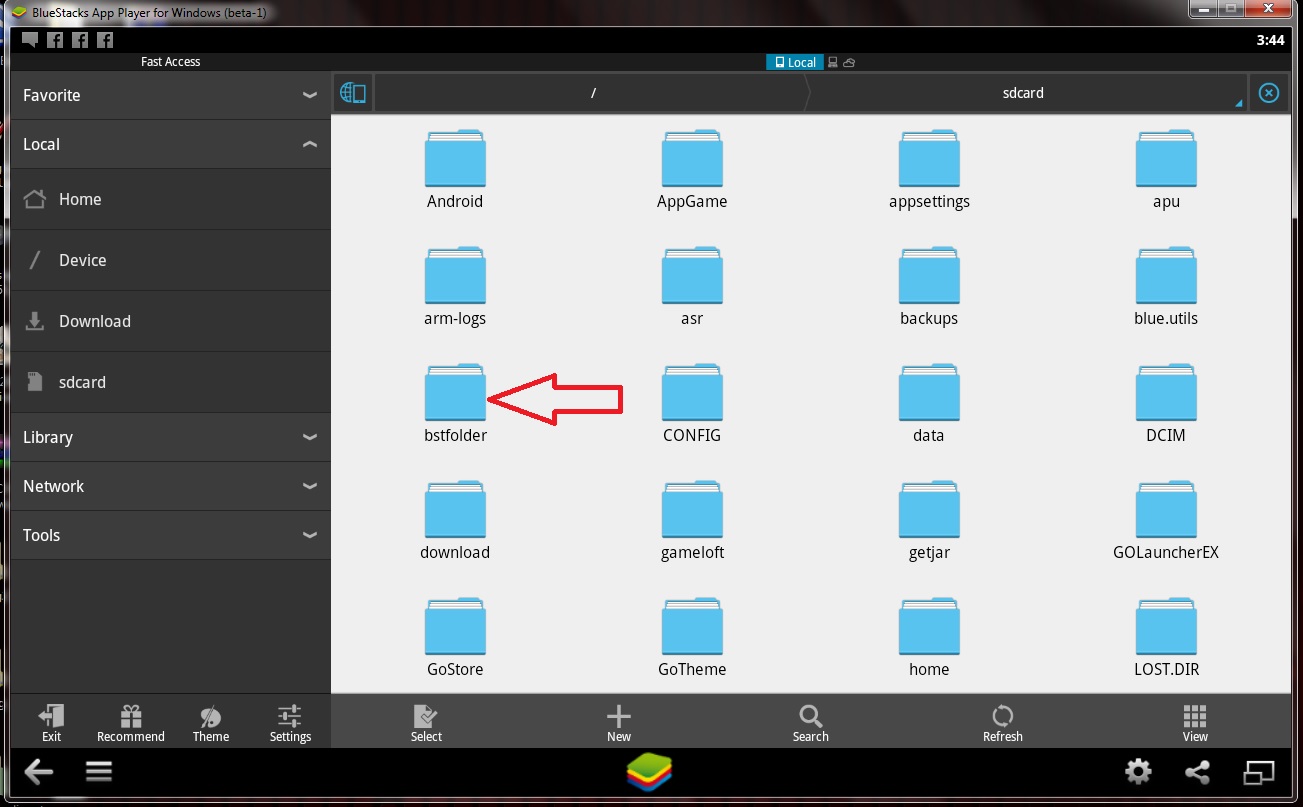Expand the Tools section
The height and width of the screenshot is (807, 1303).
170,535
